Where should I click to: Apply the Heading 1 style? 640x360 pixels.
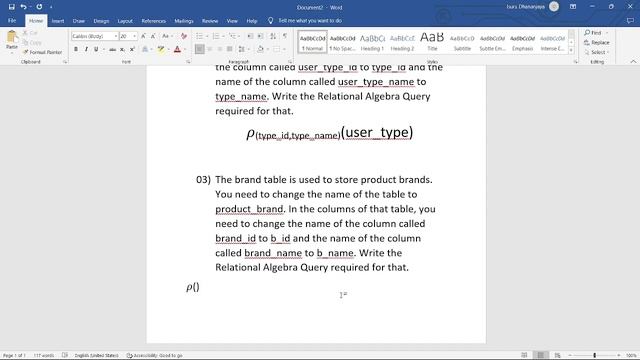click(372, 42)
